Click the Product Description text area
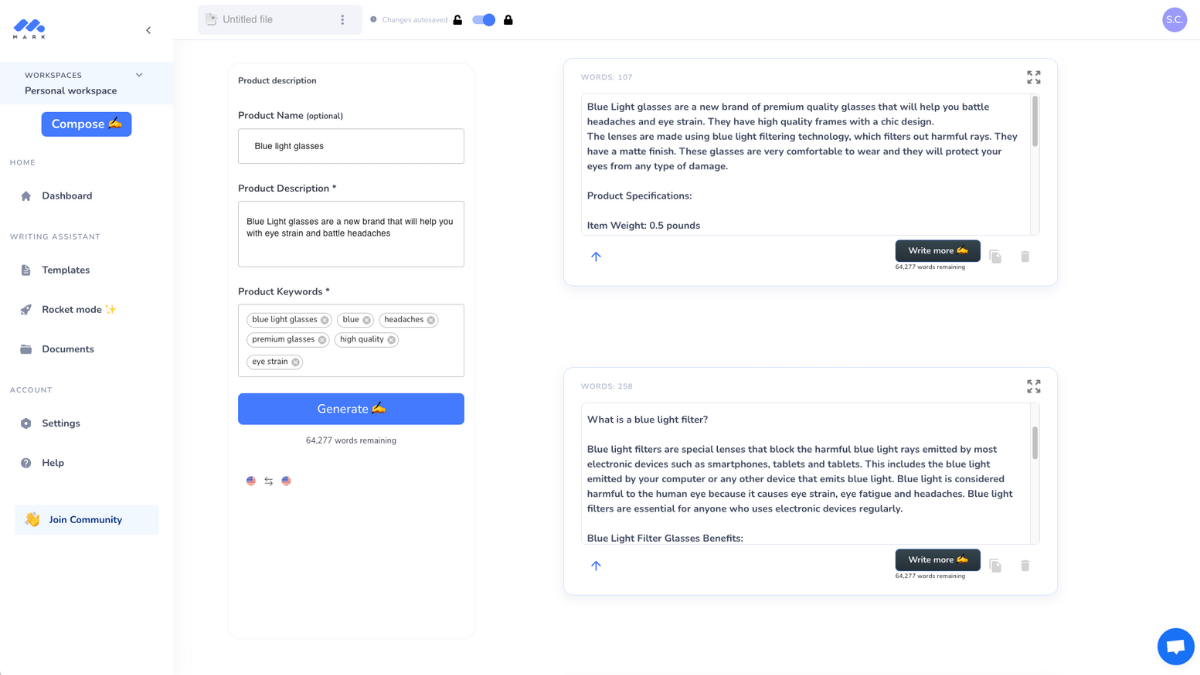The height and width of the screenshot is (675, 1200). point(351,234)
